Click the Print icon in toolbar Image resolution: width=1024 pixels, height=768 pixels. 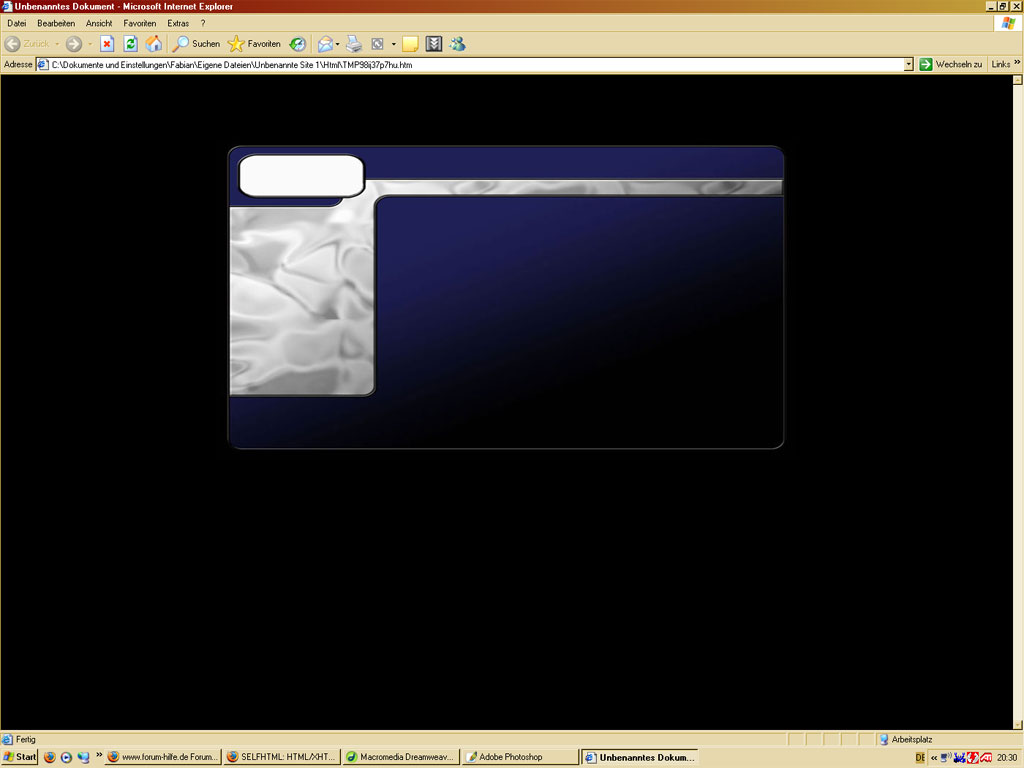[354, 44]
